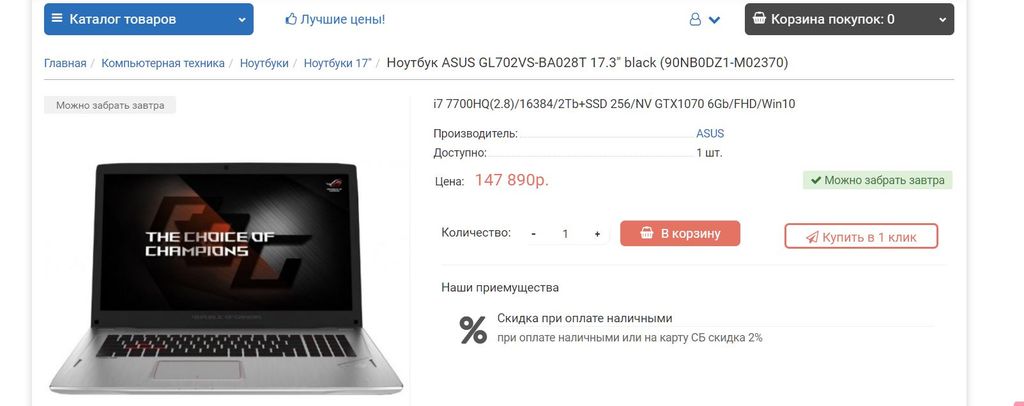Click the hamburger icon in Каталог товаров
This screenshot has width=1024, height=406.
(x=57, y=18)
